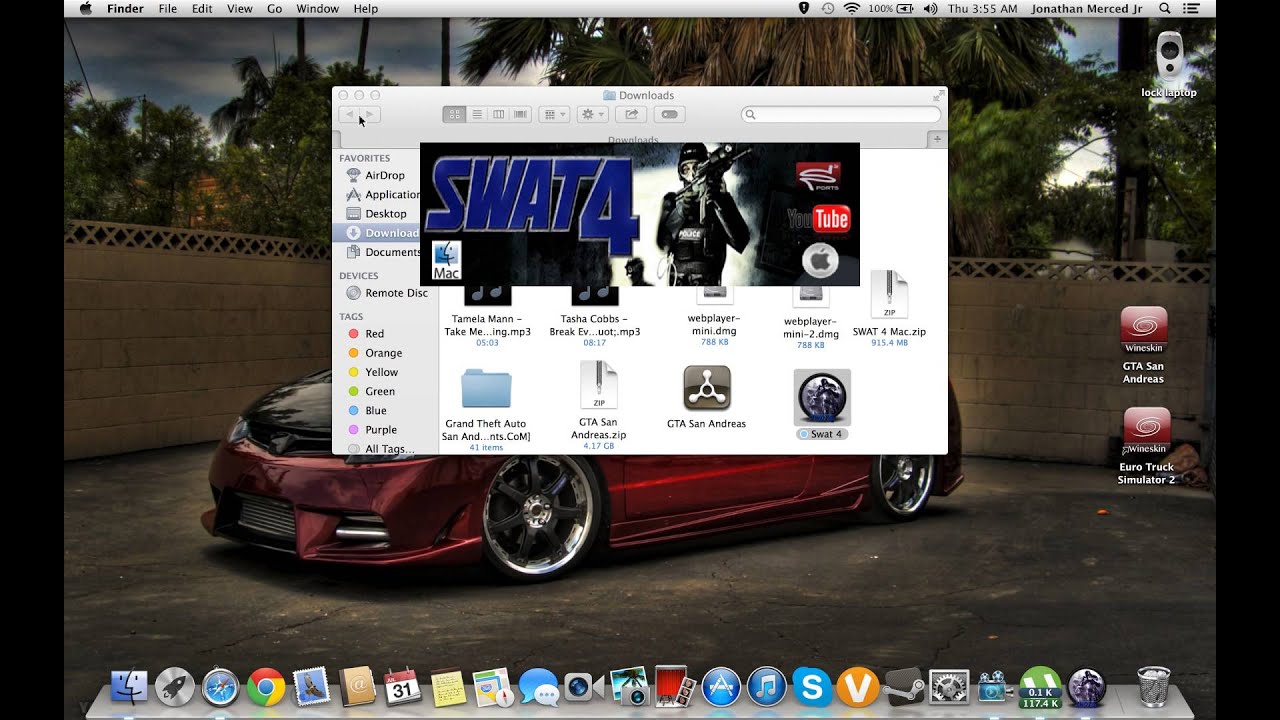
Task: Open Steam from the Dock
Action: [x=903, y=687]
